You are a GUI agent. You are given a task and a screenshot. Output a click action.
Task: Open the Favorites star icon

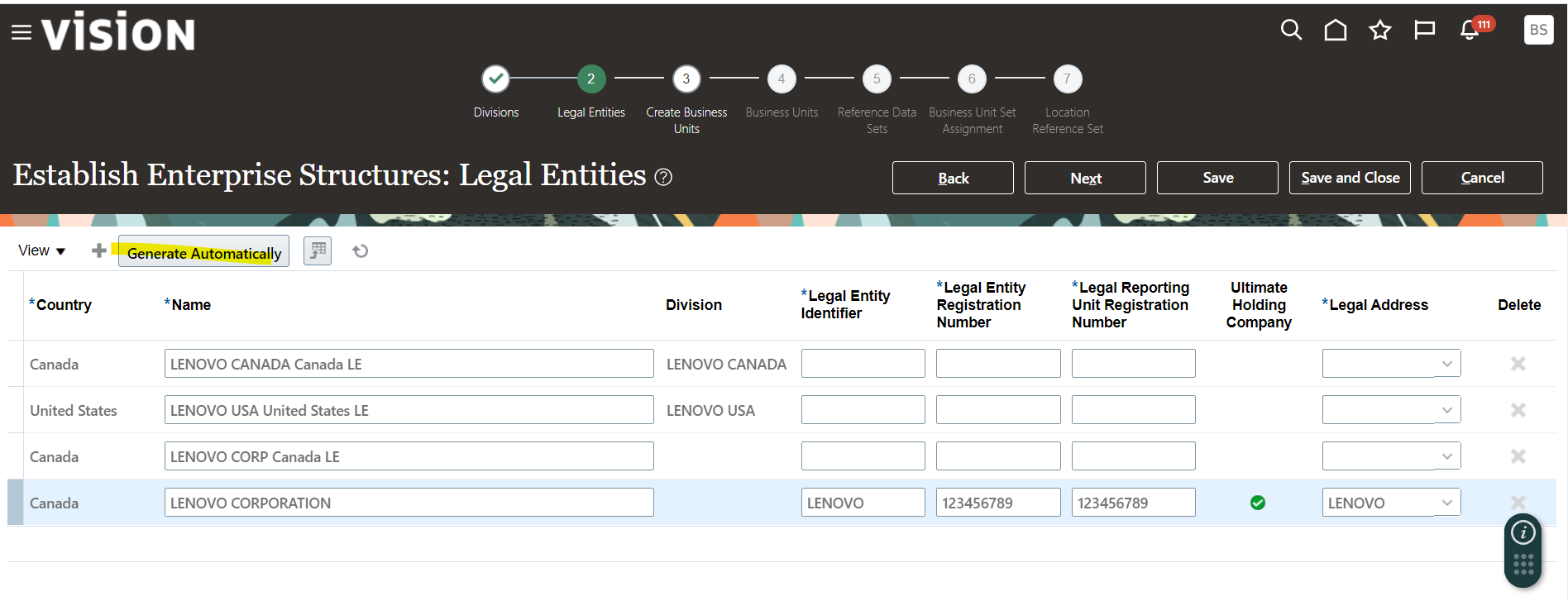[1380, 31]
